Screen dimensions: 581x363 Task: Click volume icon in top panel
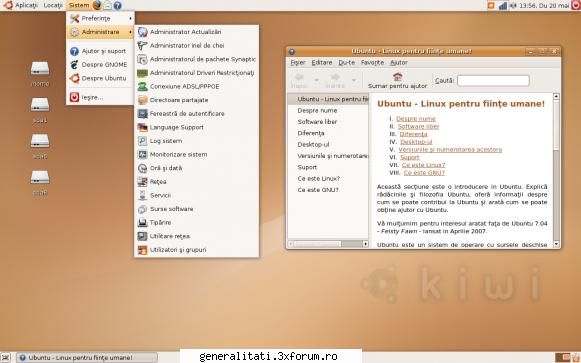[x=513, y=6]
